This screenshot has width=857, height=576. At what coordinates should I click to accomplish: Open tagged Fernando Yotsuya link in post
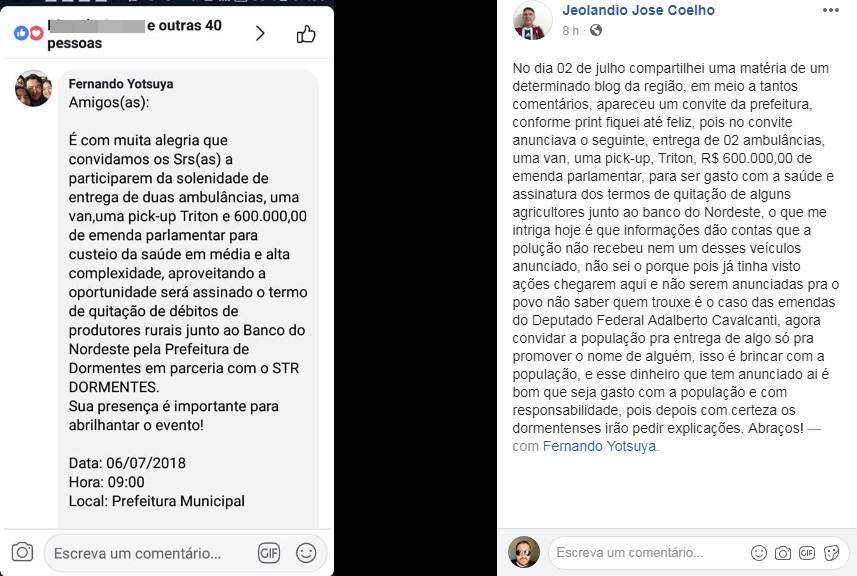pos(600,446)
